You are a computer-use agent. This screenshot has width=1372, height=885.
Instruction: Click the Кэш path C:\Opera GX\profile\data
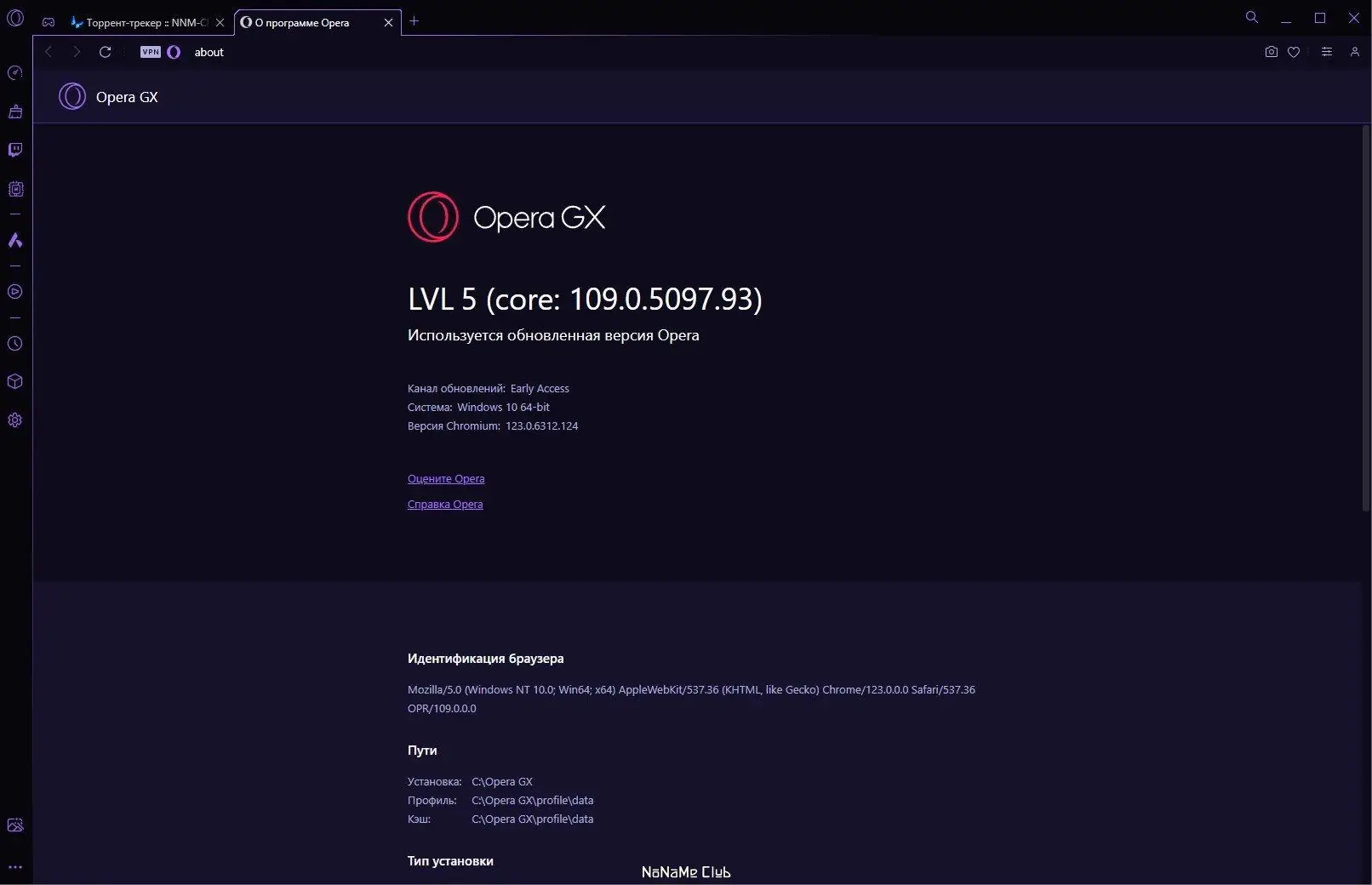click(x=533, y=819)
